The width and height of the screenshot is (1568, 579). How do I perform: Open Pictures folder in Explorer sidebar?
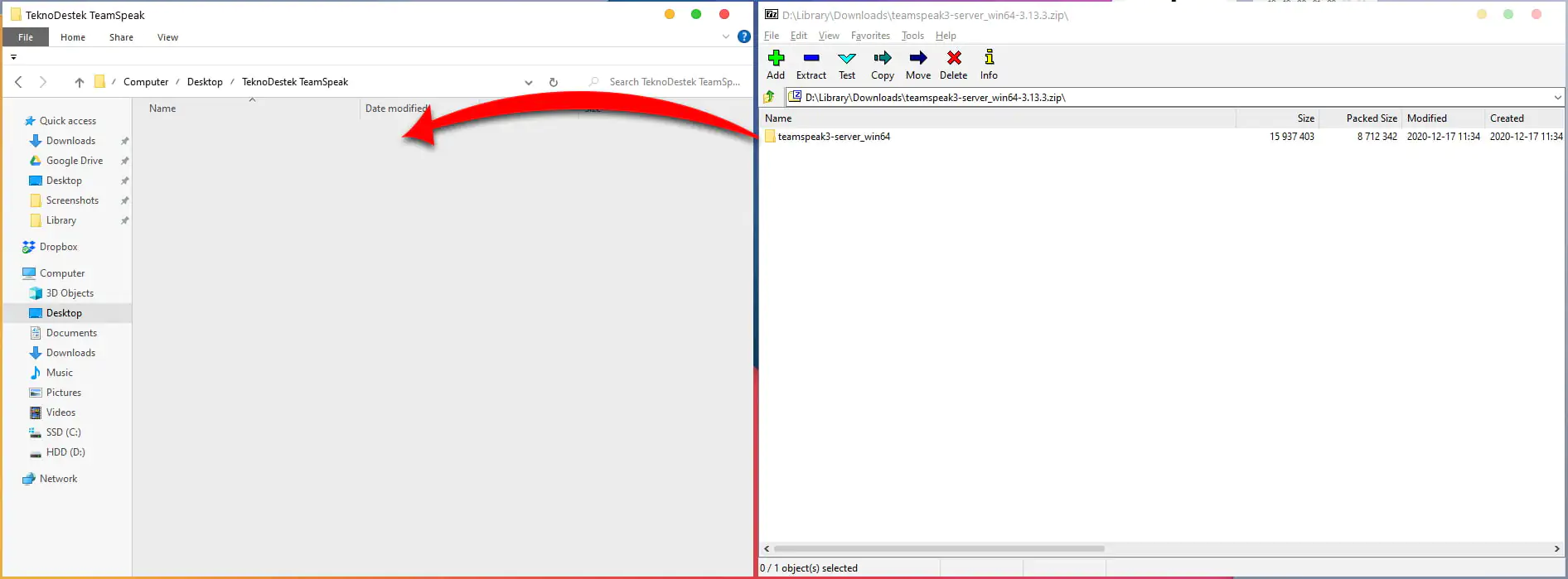point(63,393)
